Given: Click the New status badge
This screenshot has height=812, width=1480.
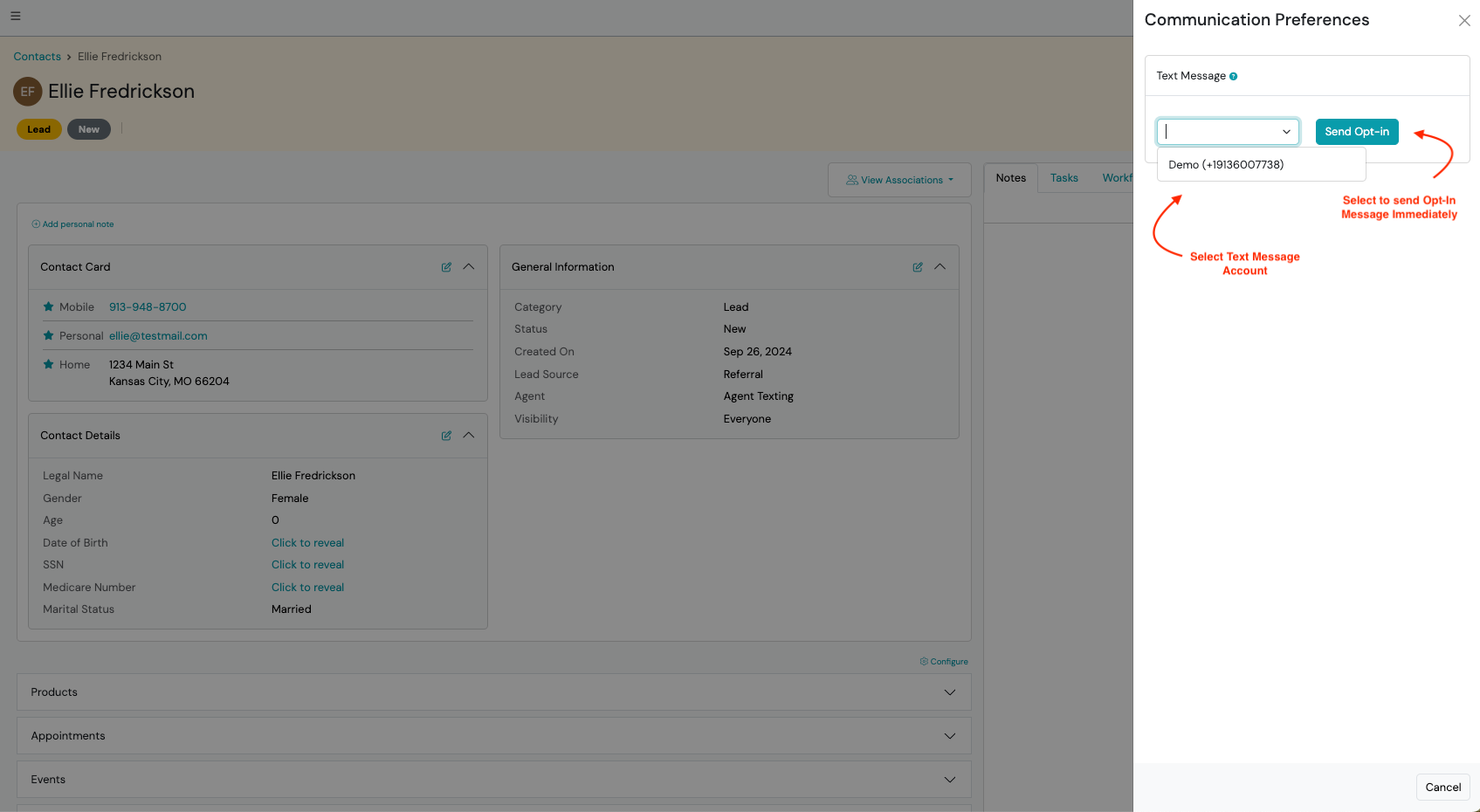Looking at the screenshot, I should pyautogui.click(x=89, y=129).
